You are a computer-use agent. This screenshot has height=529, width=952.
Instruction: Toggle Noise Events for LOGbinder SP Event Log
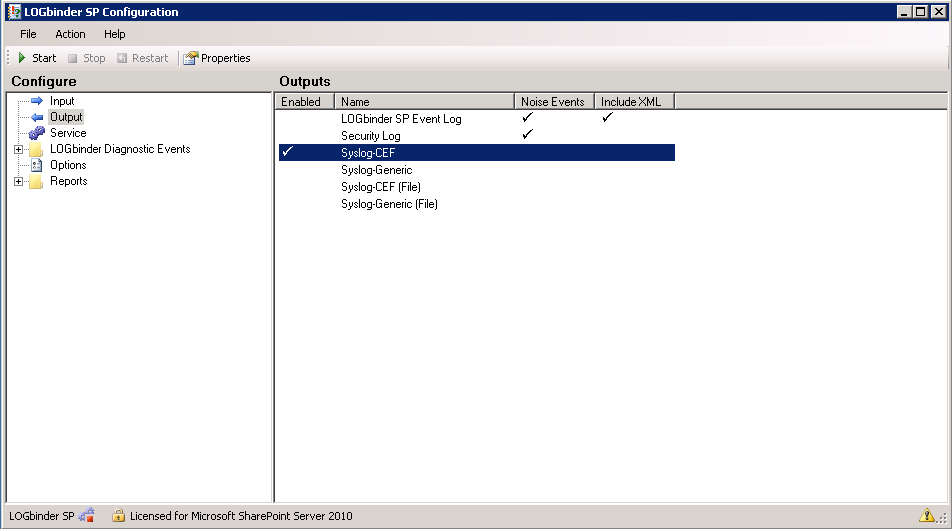[x=528, y=117]
